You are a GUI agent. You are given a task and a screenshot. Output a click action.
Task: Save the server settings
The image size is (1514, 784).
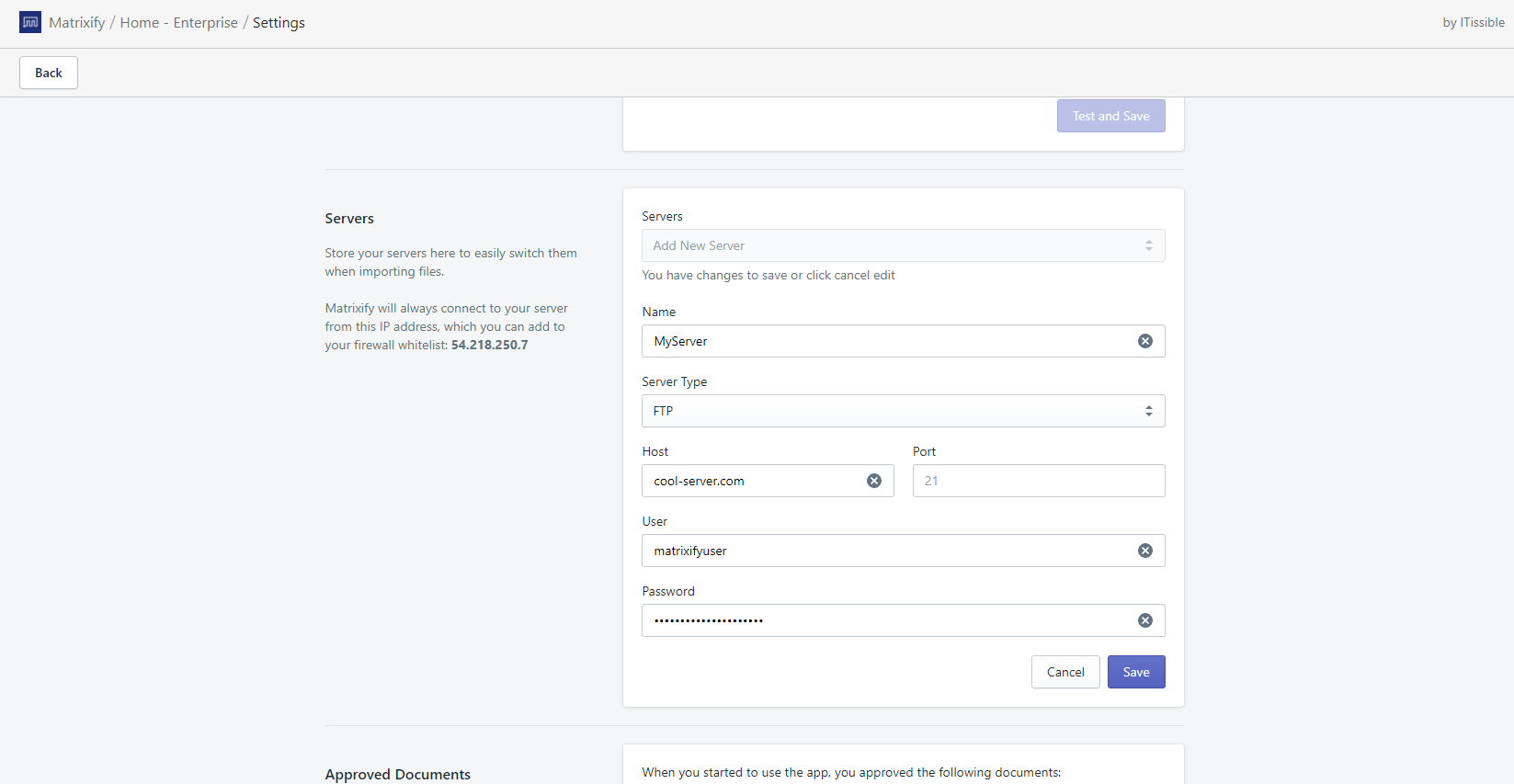coord(1135,672)
